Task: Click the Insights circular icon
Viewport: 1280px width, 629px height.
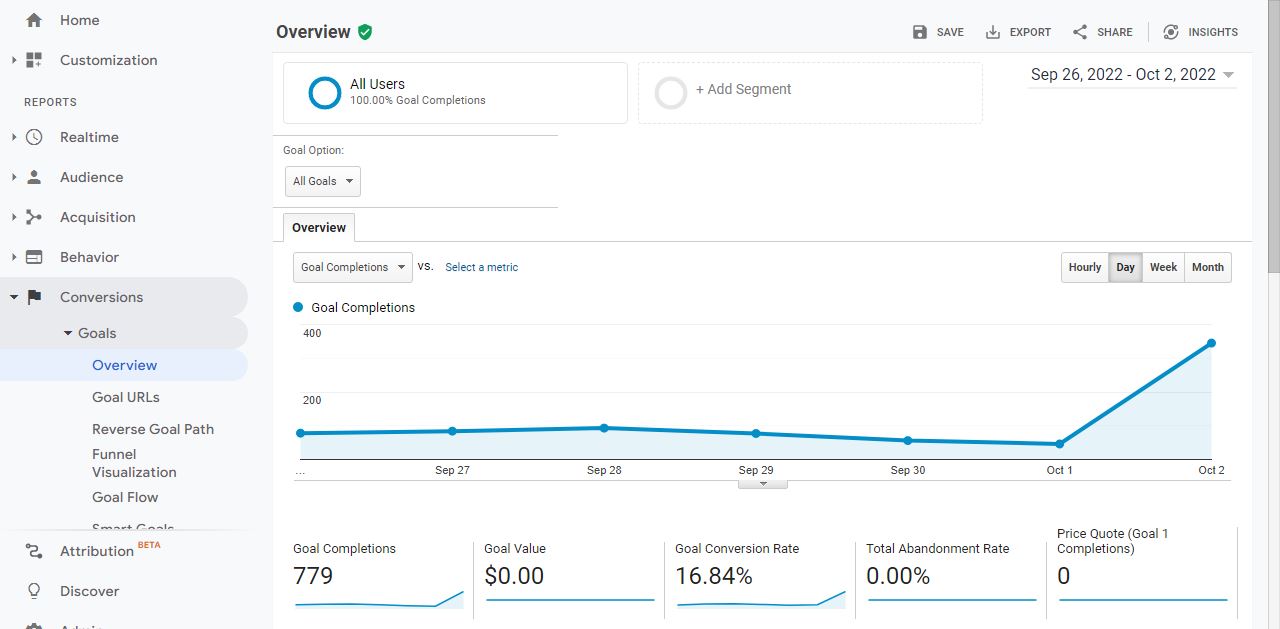Action: pyautogui.click(x=1171, y=32)
